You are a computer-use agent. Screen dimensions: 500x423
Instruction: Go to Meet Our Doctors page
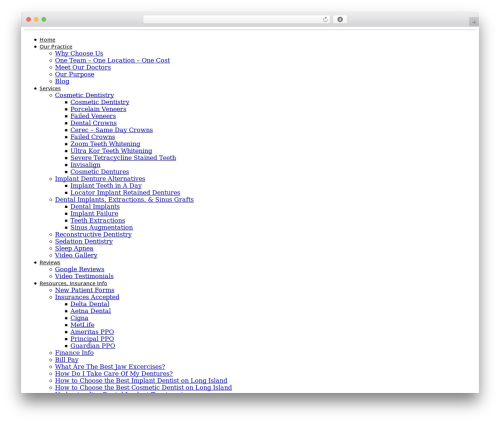(x=83, y=67)
